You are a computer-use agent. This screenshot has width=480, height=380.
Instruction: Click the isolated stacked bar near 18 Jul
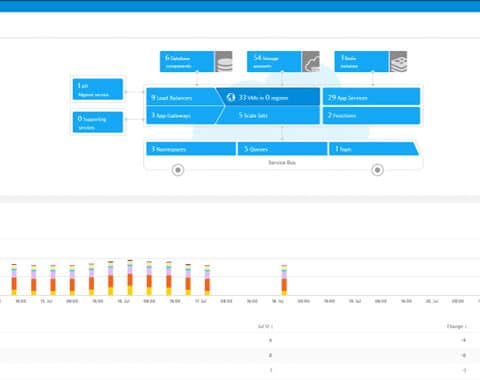(284, 280)
